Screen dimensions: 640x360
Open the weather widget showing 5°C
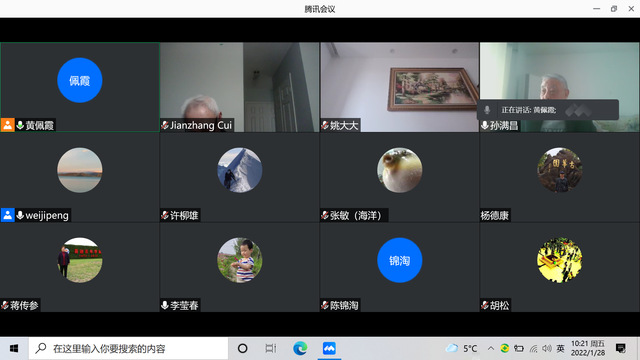pos(461,348)
